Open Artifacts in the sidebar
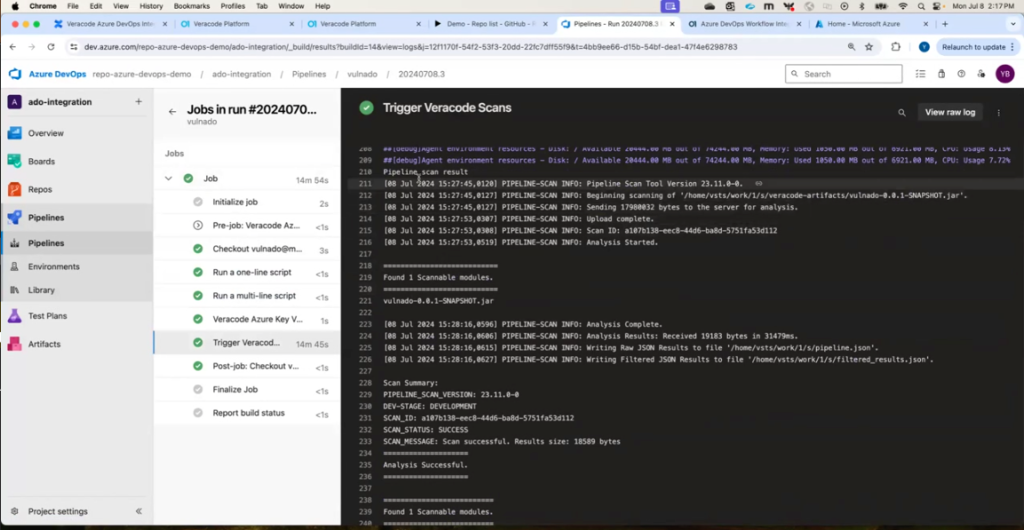The width and height of the screenshot is (1024, 530). (44, 344)
